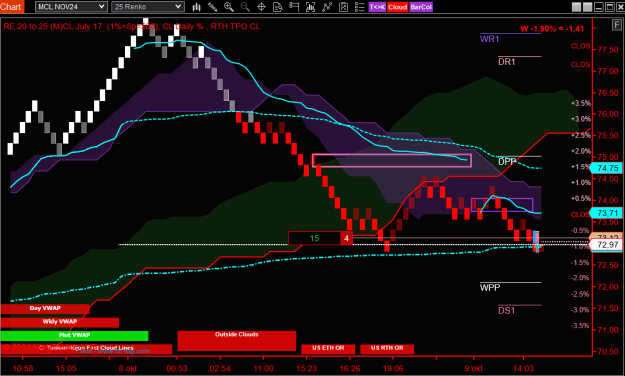Image resolution: width=625 pixels, height=376 pixels.
Task: Toggle the BarCol purple button
Action: click(x=421, y=7)
